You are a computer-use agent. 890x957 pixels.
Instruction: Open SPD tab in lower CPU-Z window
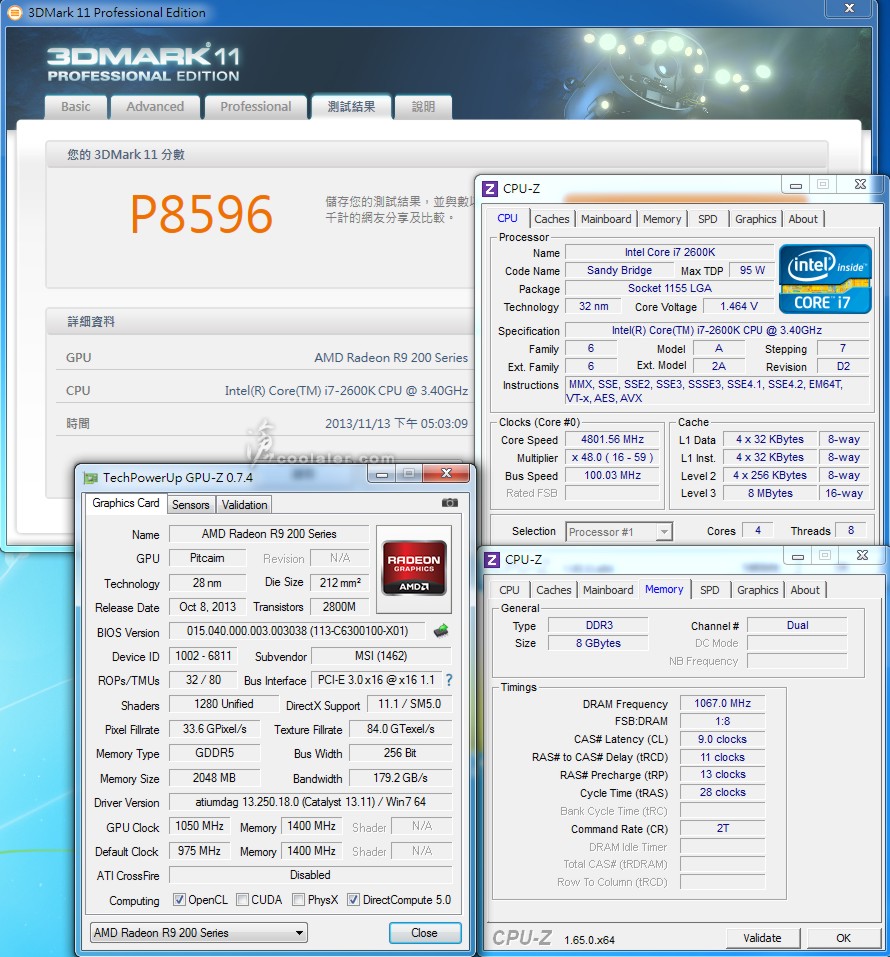tap(709, 590)
